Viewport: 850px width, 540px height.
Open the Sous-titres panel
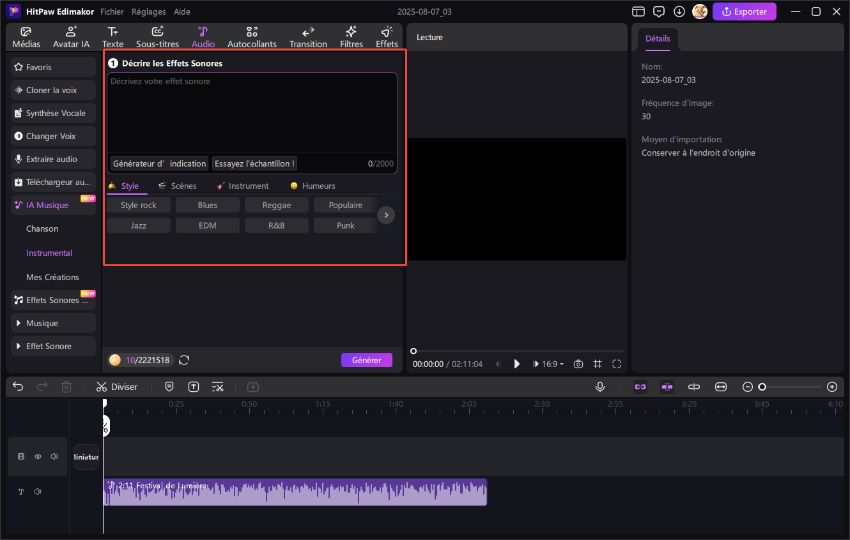(157, 37)
